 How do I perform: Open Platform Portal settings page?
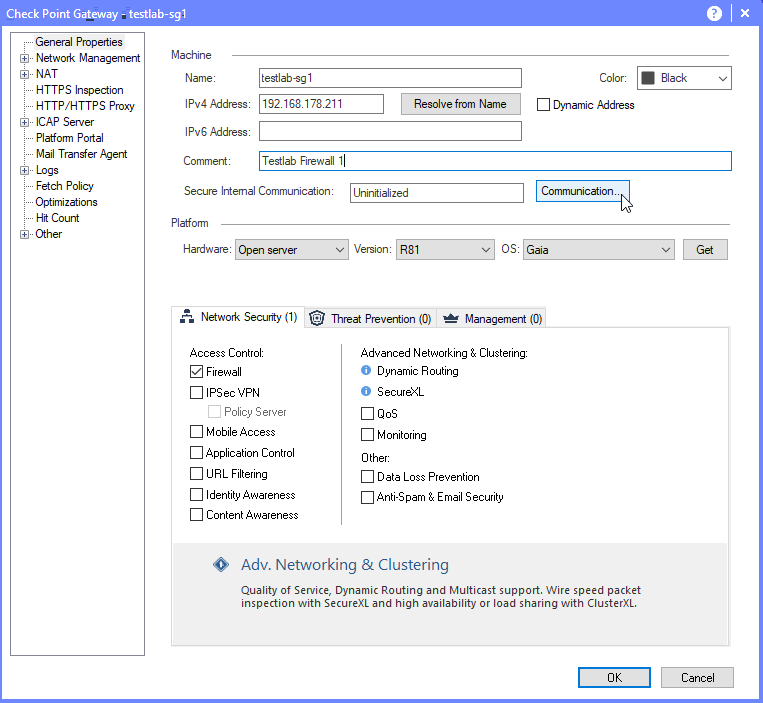(70, 138)
